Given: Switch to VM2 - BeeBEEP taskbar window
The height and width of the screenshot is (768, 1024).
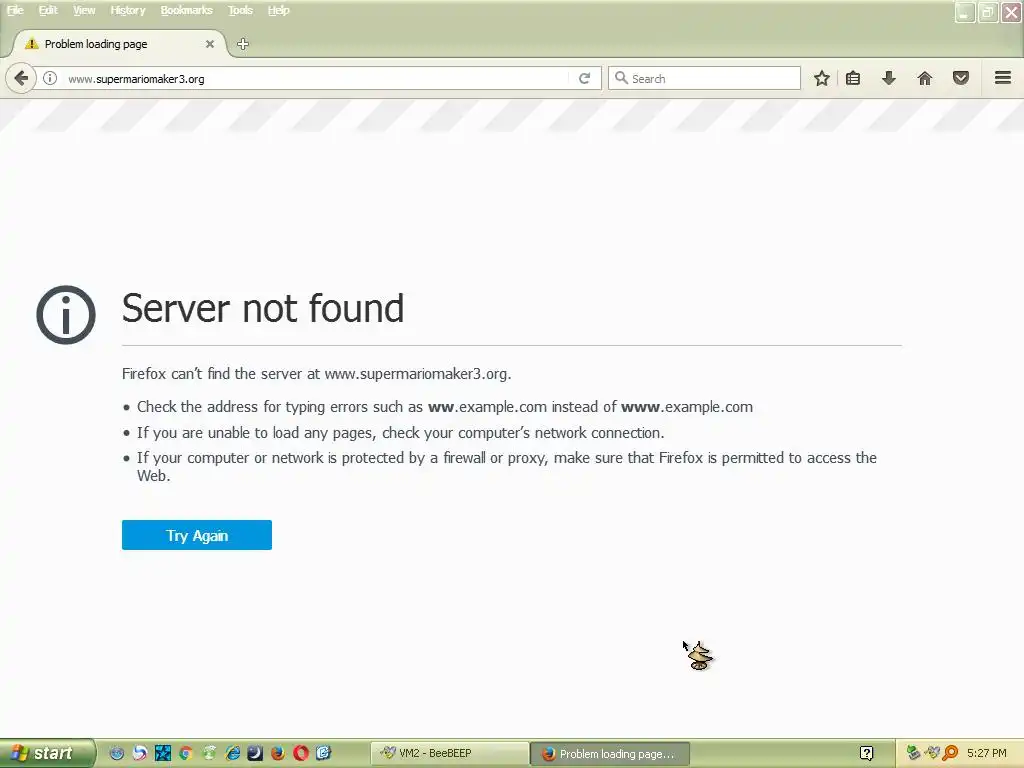Looking at the screenshot, I should 449,753.
